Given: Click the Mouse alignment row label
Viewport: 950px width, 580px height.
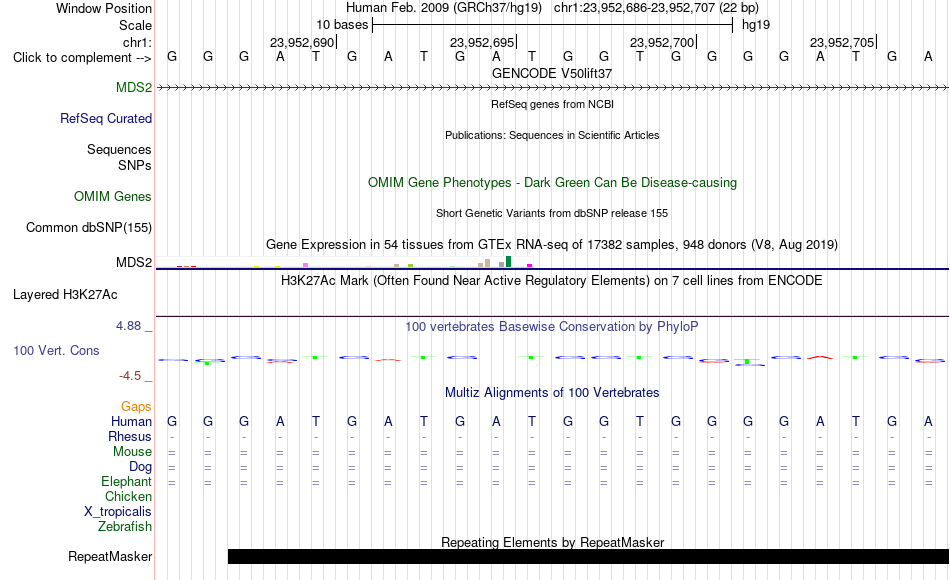Looking at the screenshot, I should [x=133, y=452].
